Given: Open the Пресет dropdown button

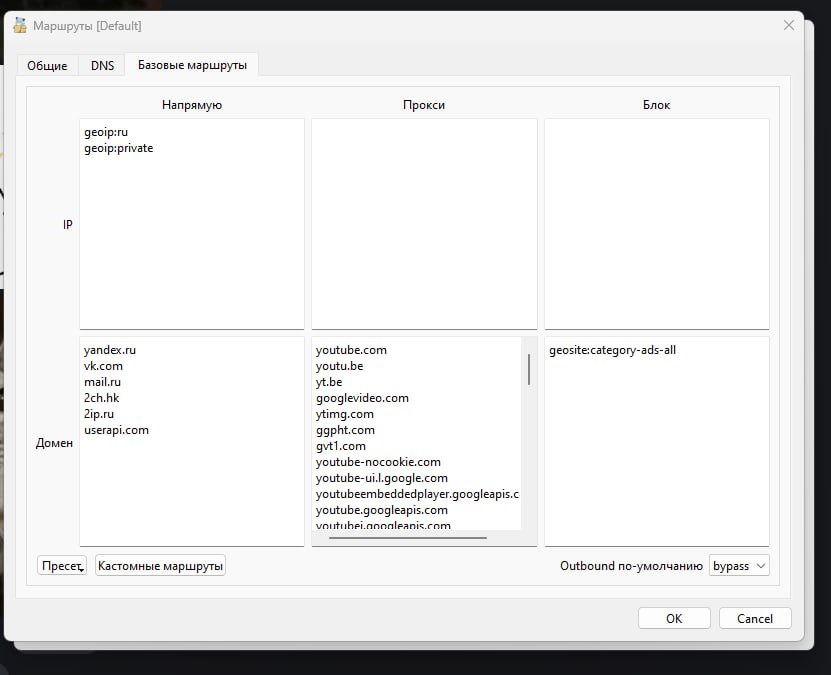Looking at the screenshot, I should pyautogui.click(x=62, y=565).
